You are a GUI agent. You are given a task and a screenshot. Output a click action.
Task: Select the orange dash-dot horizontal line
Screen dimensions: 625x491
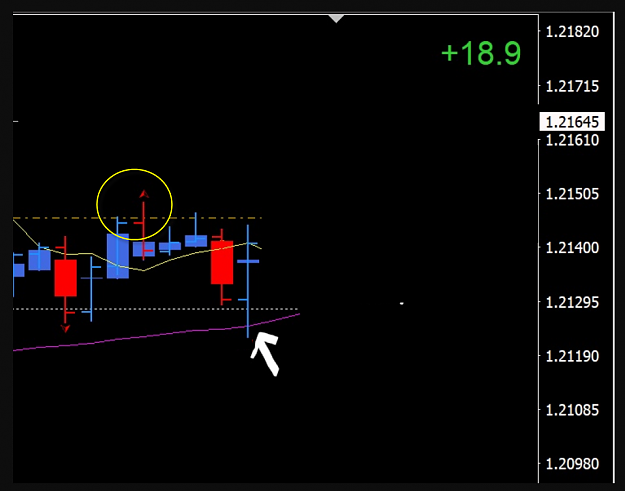click(137, 218)
